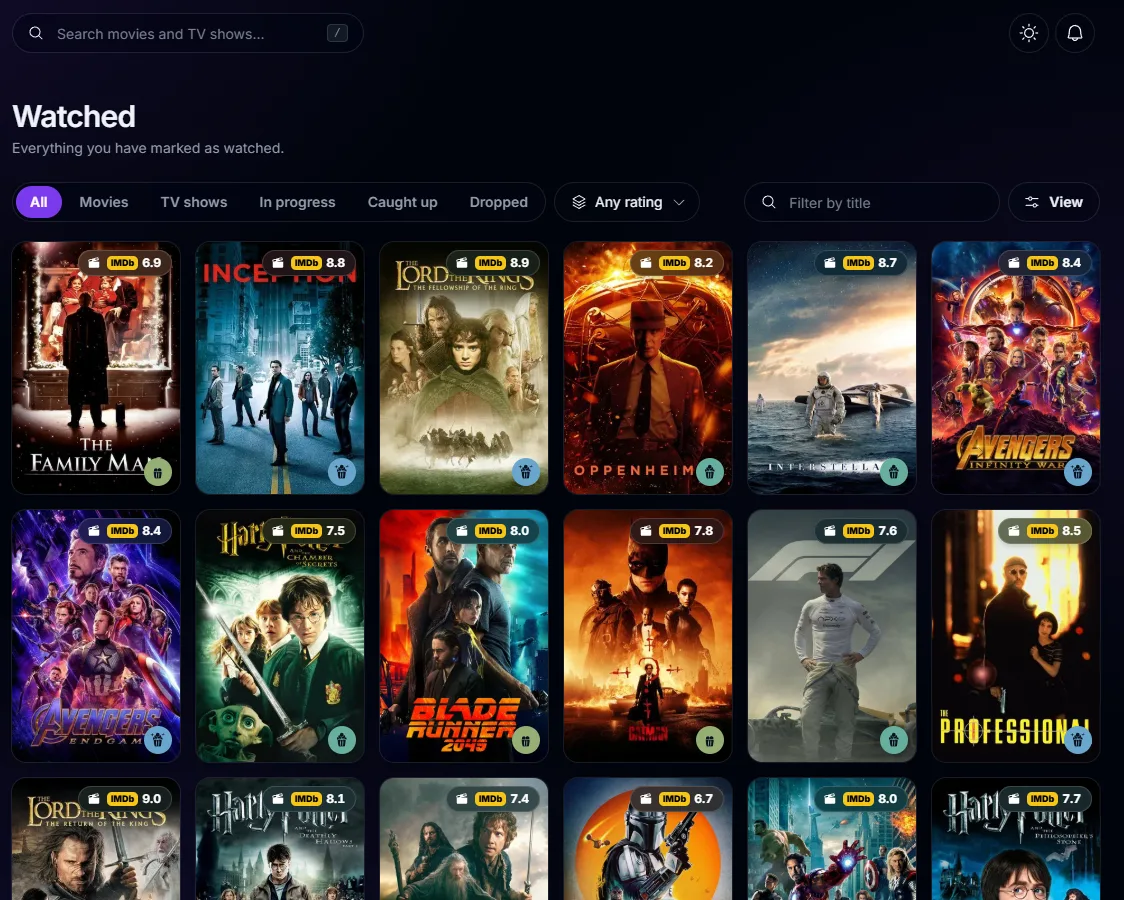This screenshot has width=1124, height=900.
Task: Open the Any rating dropdown
Action: pyautogui.click(x=627, y=202)
